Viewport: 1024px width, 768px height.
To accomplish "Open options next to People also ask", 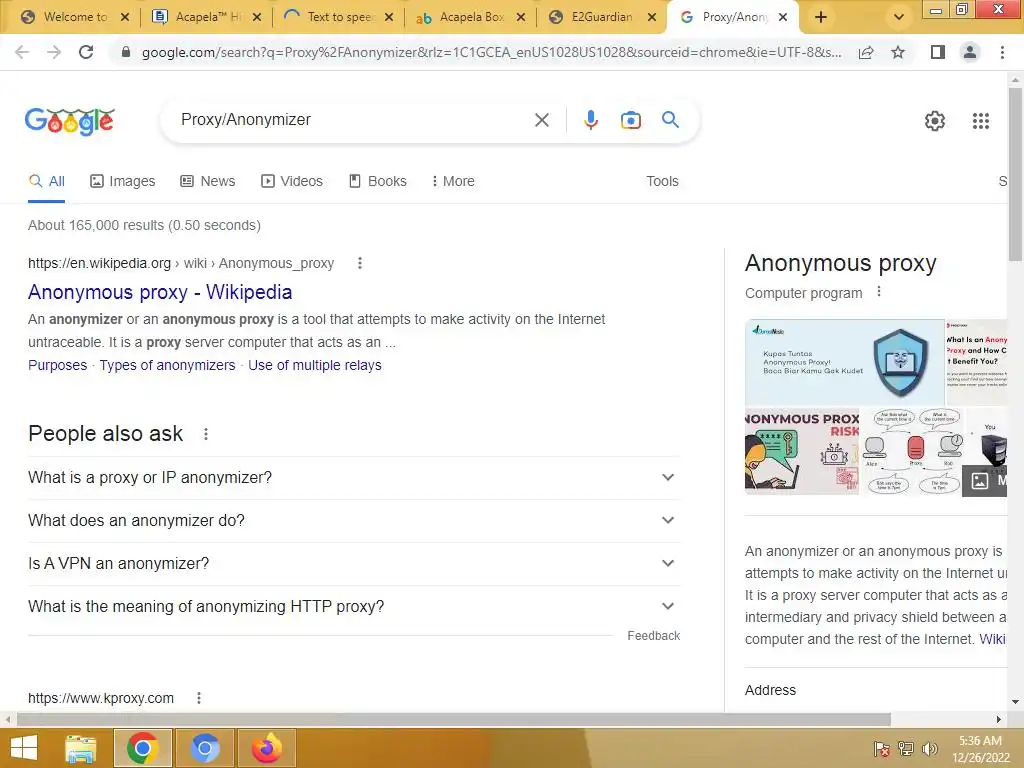I will pyautogui.click(x=206, y=434).
